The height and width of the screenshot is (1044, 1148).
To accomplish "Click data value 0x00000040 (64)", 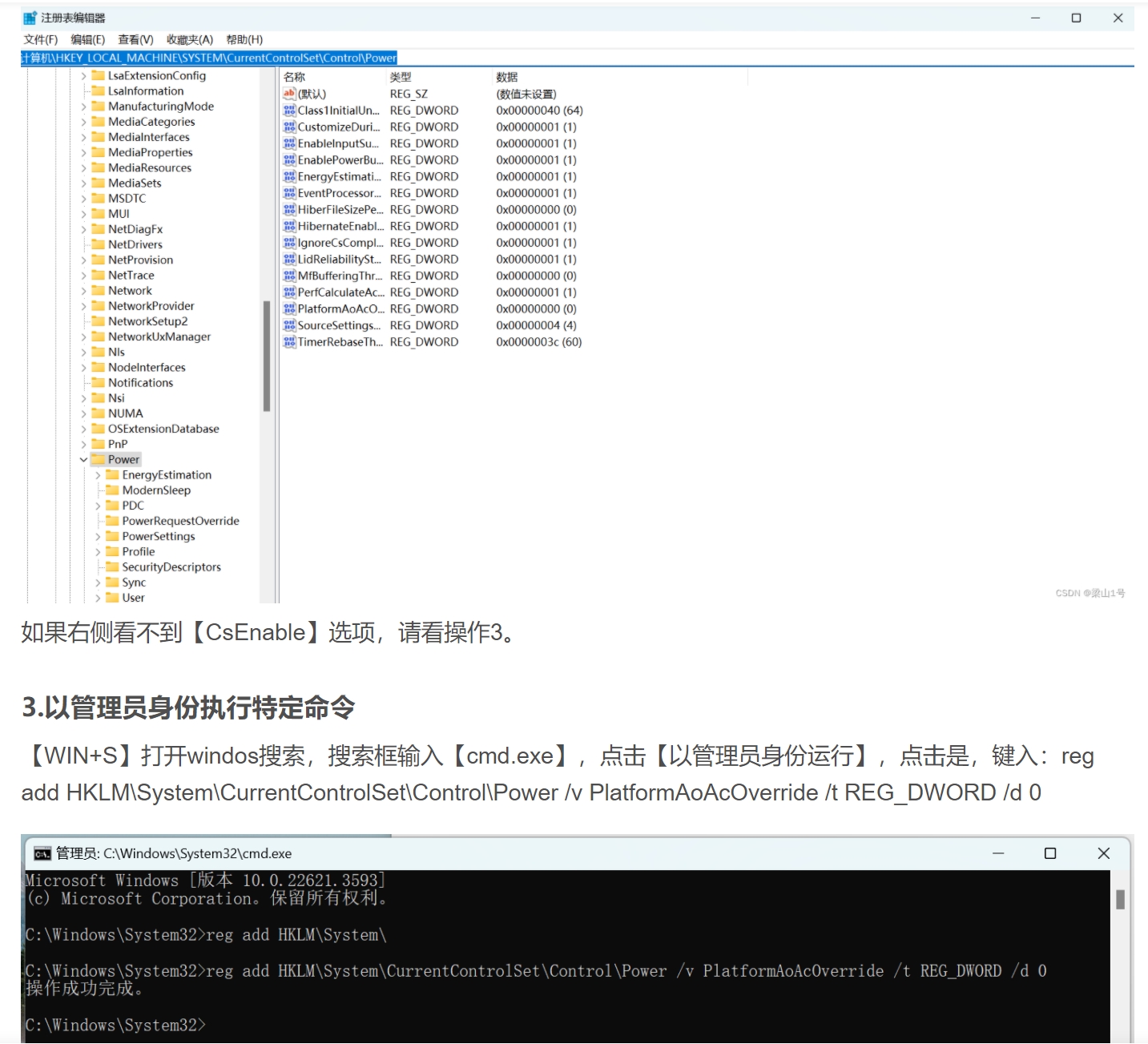I will 539,111.
